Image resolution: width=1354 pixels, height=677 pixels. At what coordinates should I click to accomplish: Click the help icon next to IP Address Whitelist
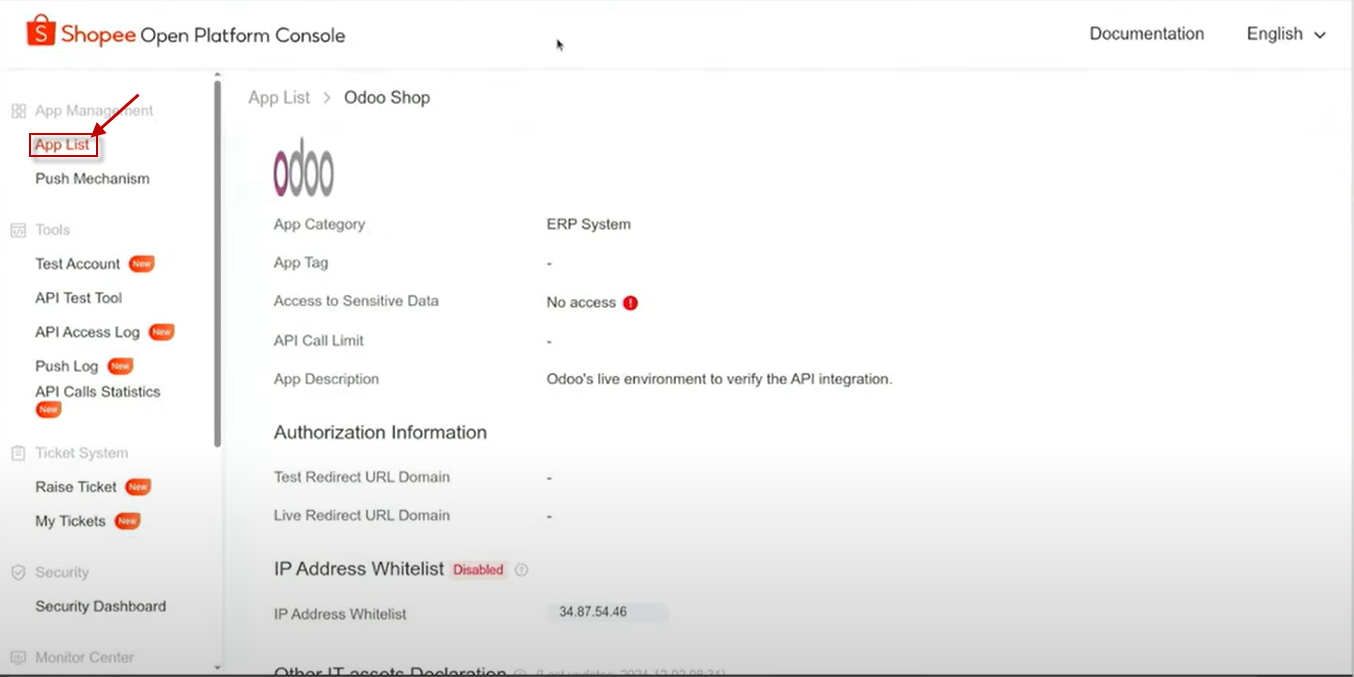click(x=521, y=570)
